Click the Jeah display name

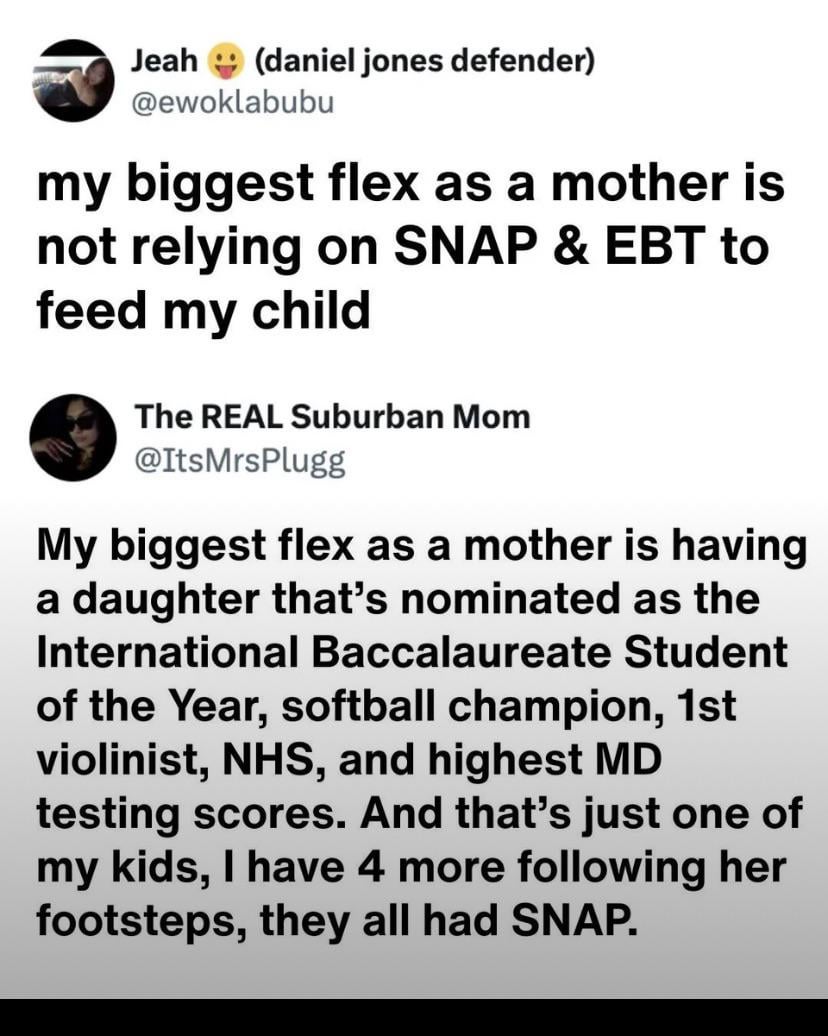click(x=165, y=65)
